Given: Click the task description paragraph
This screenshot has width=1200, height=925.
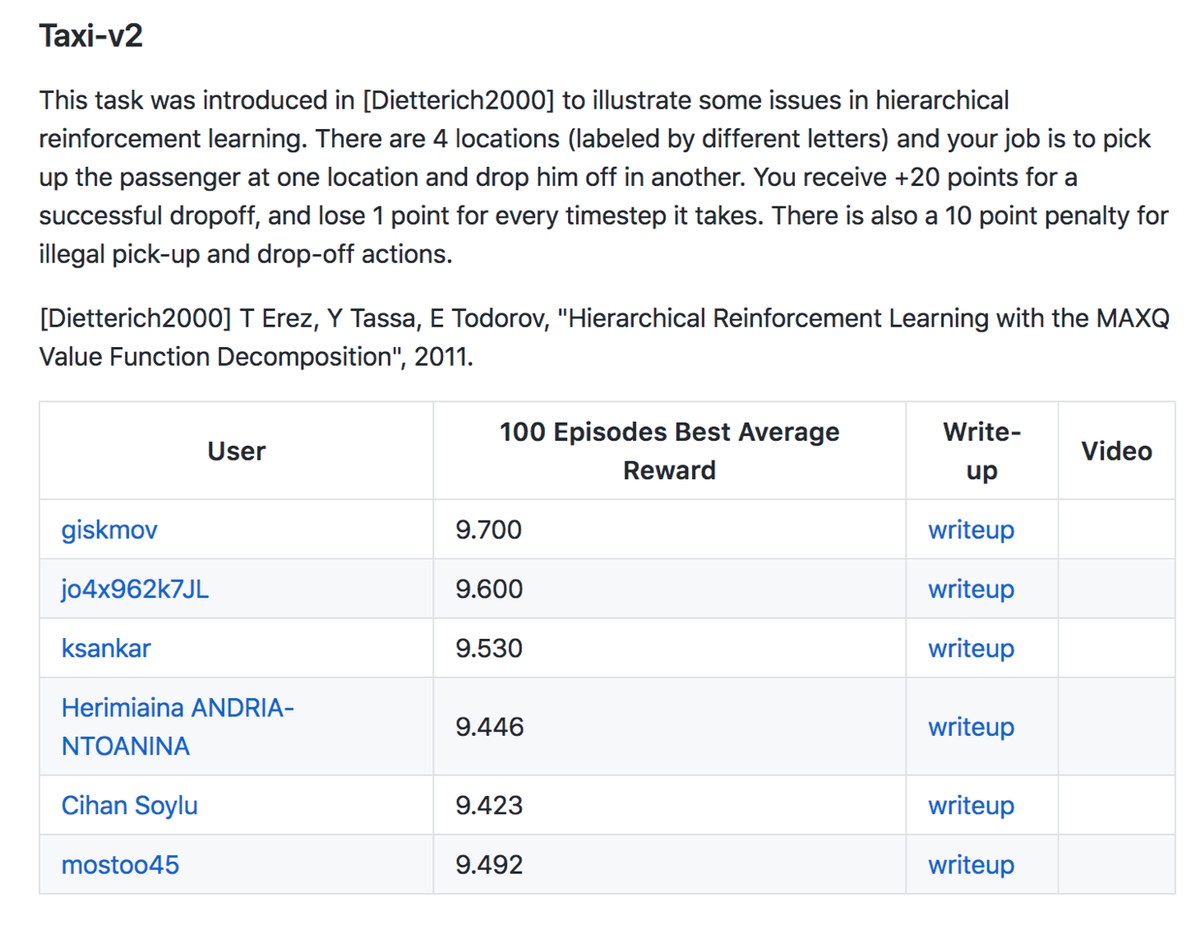Looking at the screenshot, I should coord(604,177).
